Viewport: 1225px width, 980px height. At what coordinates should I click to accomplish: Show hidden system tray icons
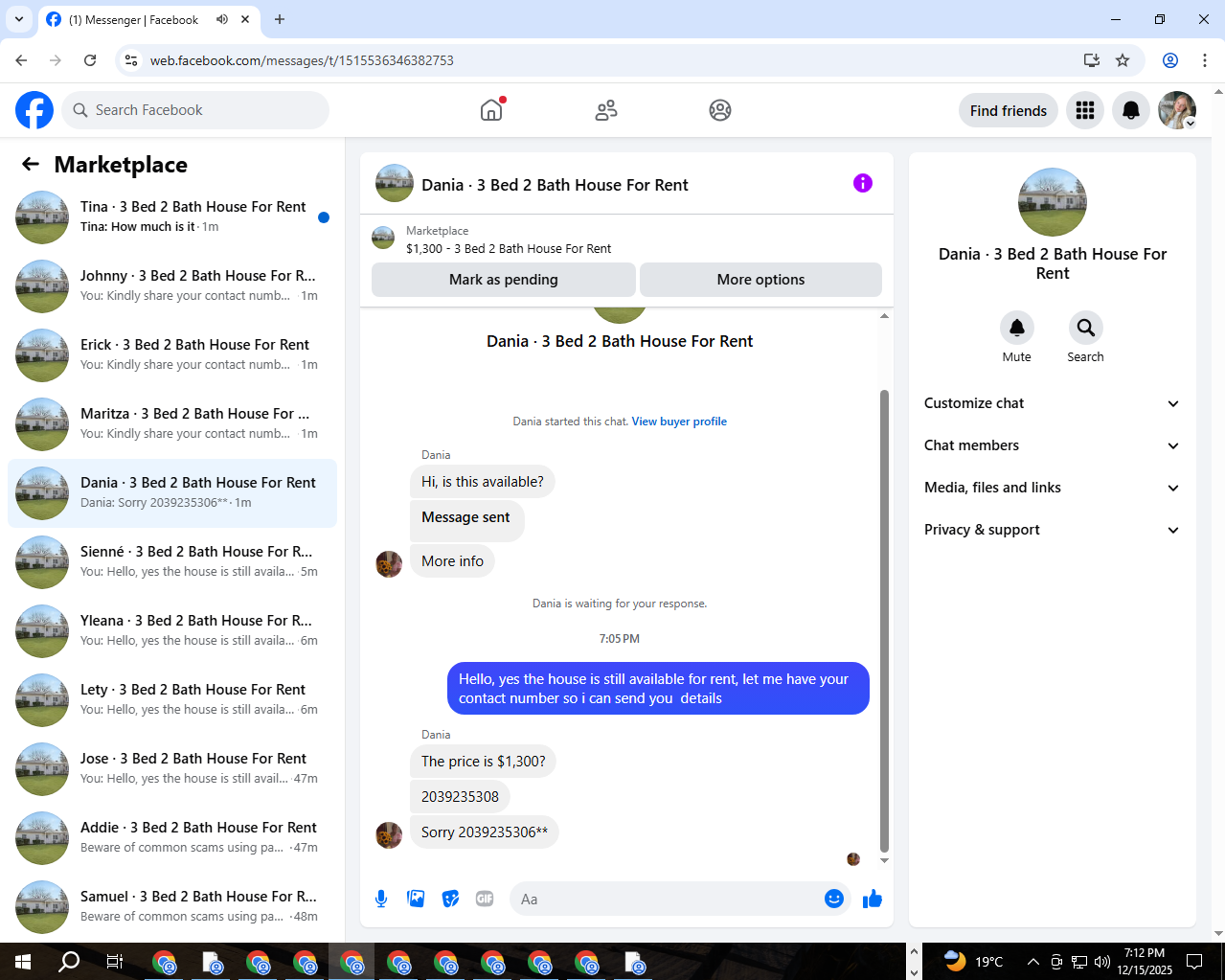(1032, 961)
